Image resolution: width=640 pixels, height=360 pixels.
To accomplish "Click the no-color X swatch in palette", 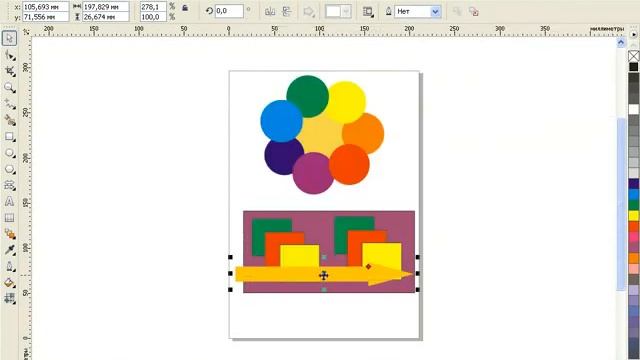I will click(633, 56).
